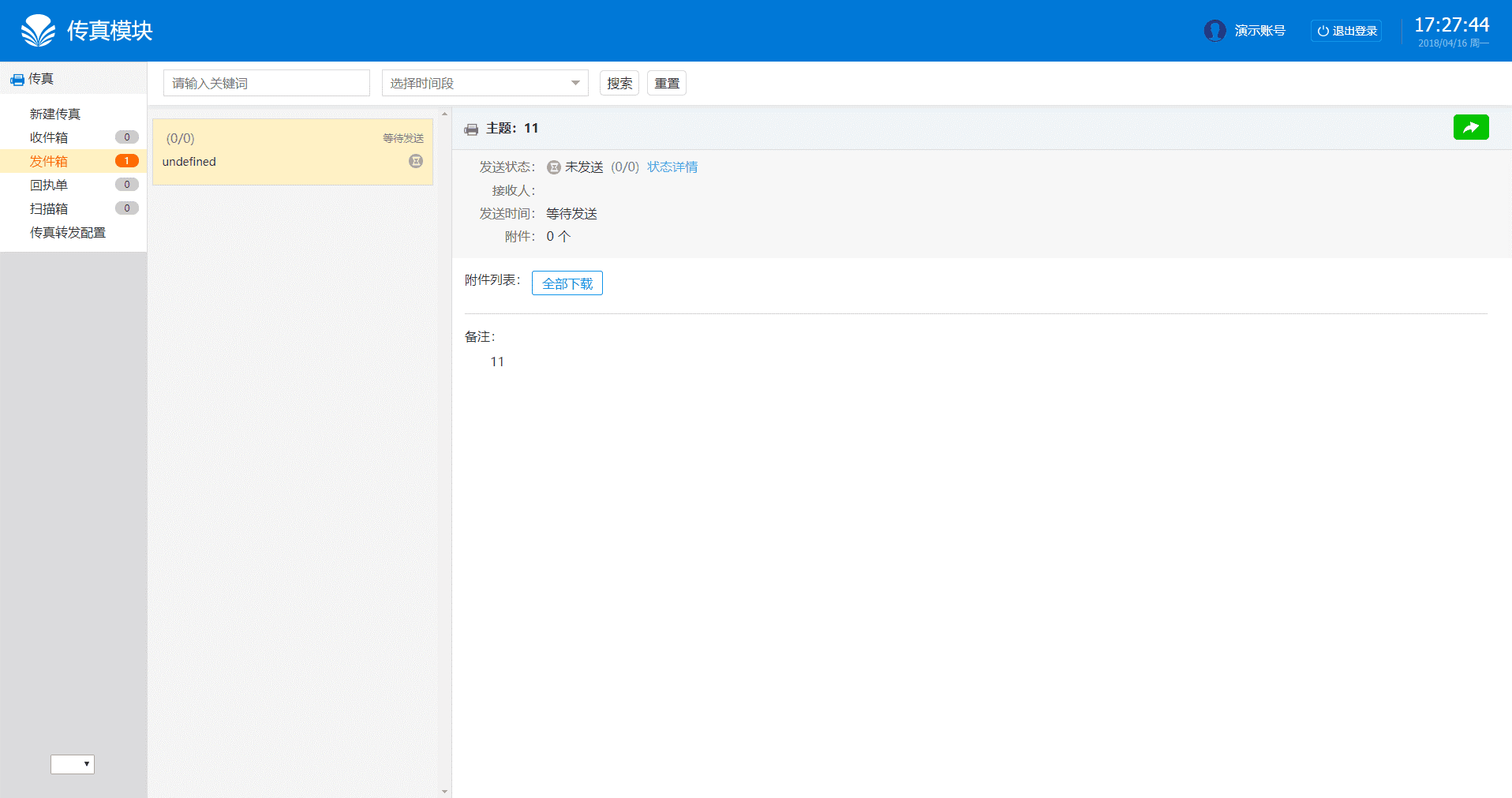Open 扫描箱 scan box
Screen dimensions: 1512x798
49,209
